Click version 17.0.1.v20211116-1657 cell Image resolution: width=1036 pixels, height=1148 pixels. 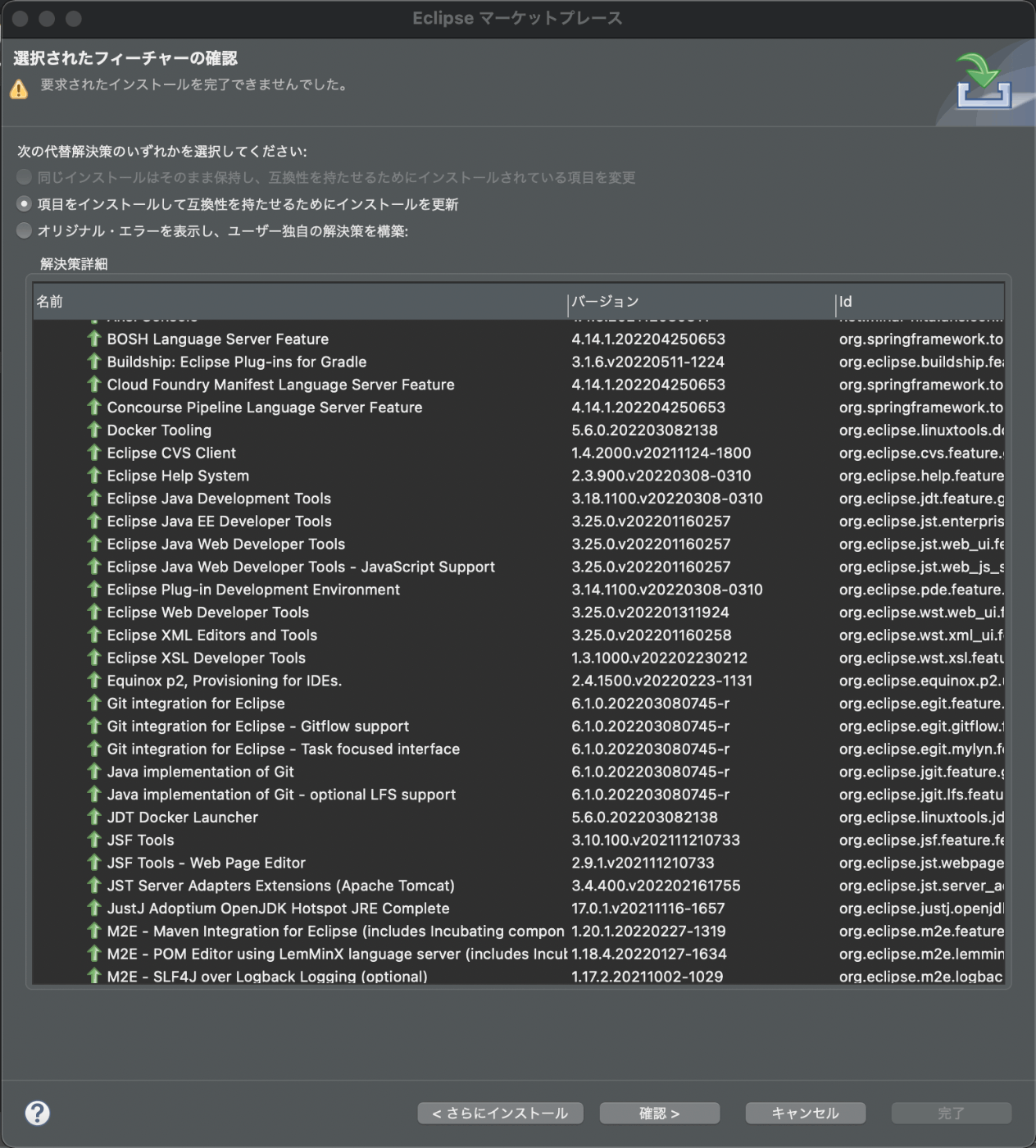pyautogui.click(x=648, y=909)
